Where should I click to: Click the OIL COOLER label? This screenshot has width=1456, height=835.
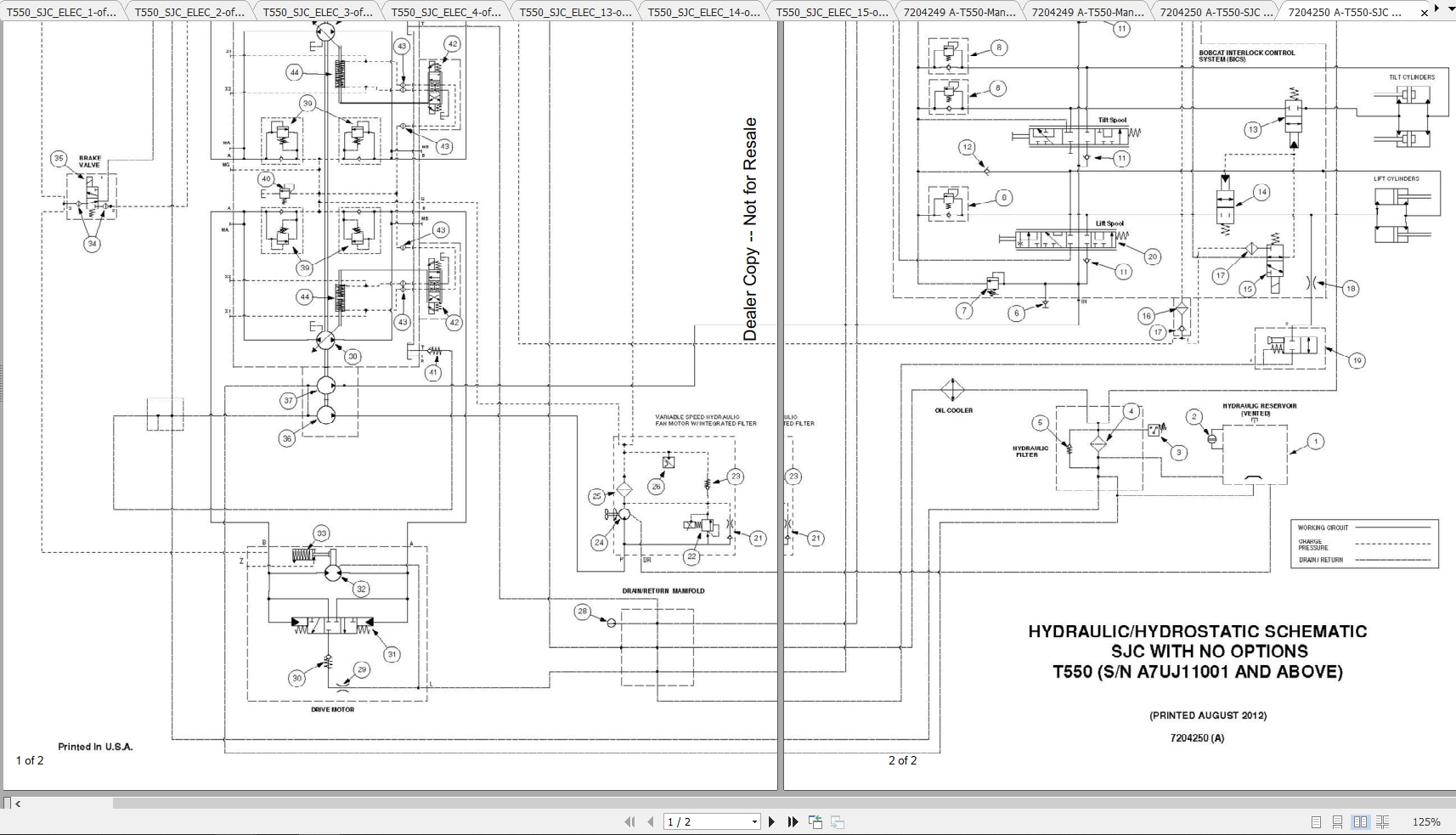(x=954, y=410)
